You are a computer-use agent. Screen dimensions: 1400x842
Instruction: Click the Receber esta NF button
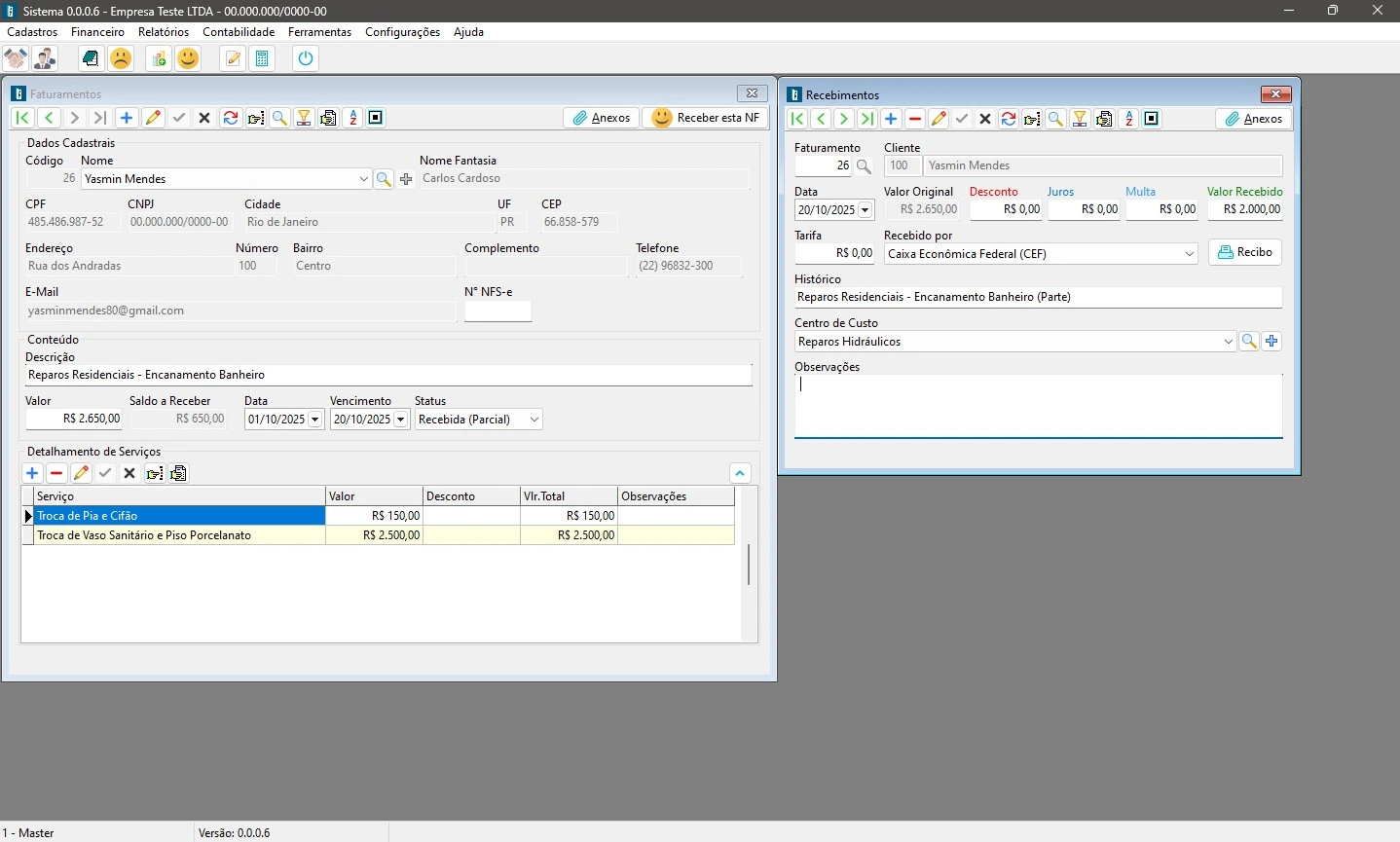(x=706, y=118)
